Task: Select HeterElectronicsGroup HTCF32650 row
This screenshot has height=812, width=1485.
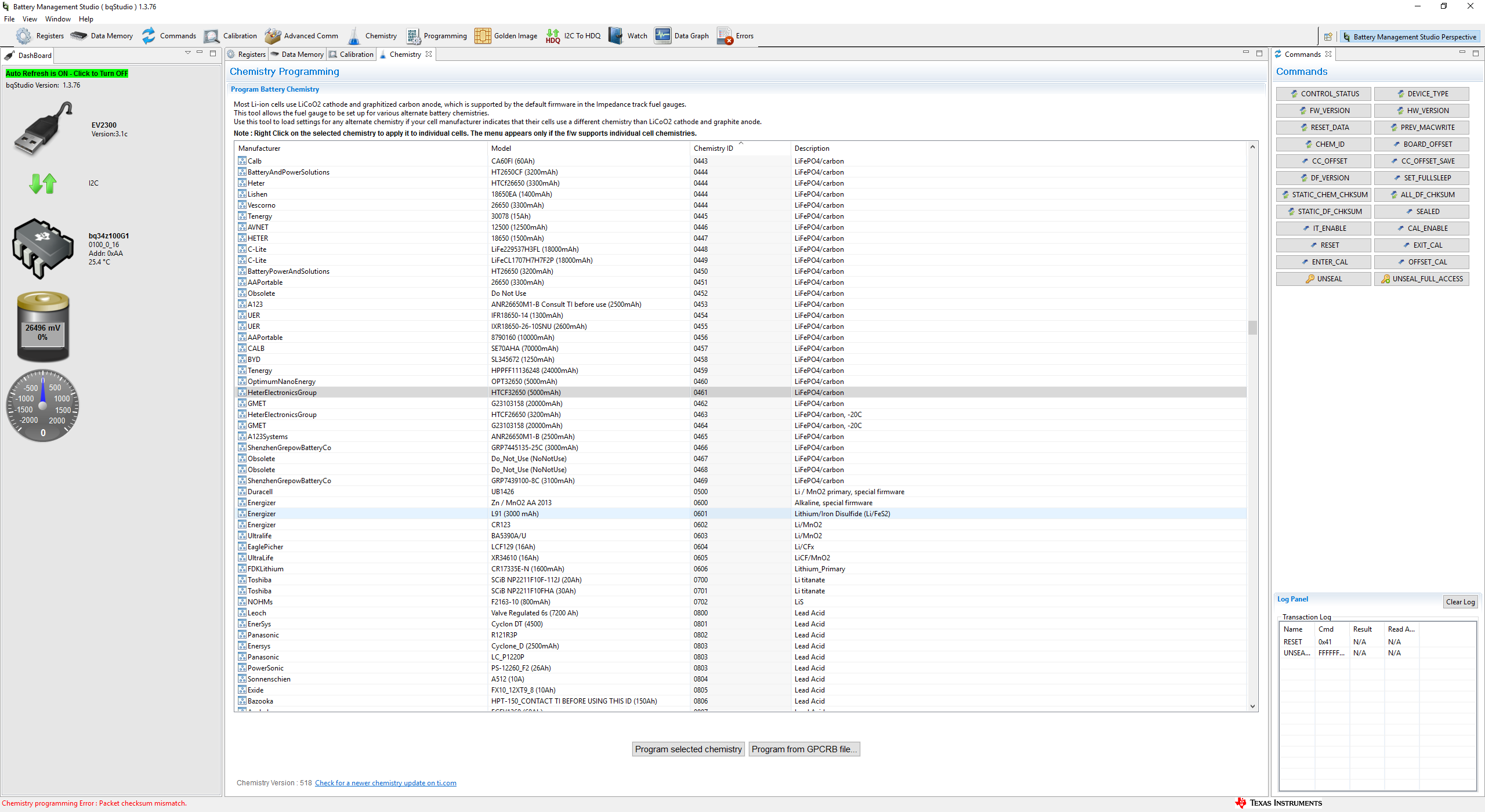Action: tap(741, 393)
